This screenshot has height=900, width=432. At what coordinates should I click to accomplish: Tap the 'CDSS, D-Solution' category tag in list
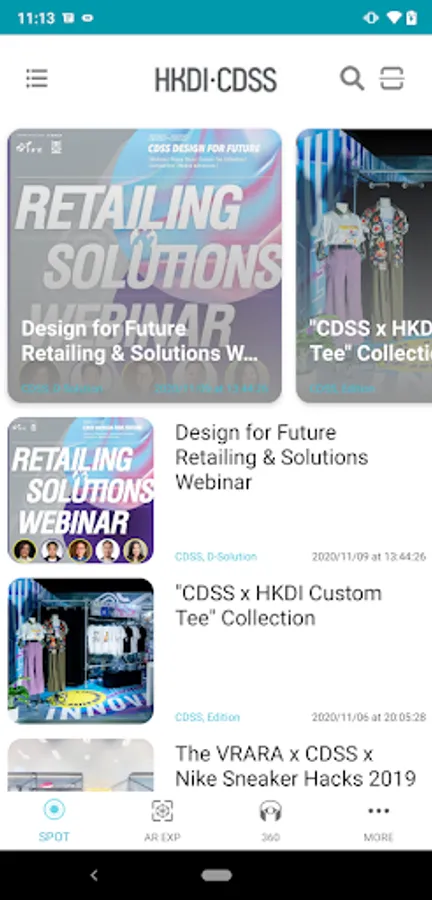tap(216, 556)
